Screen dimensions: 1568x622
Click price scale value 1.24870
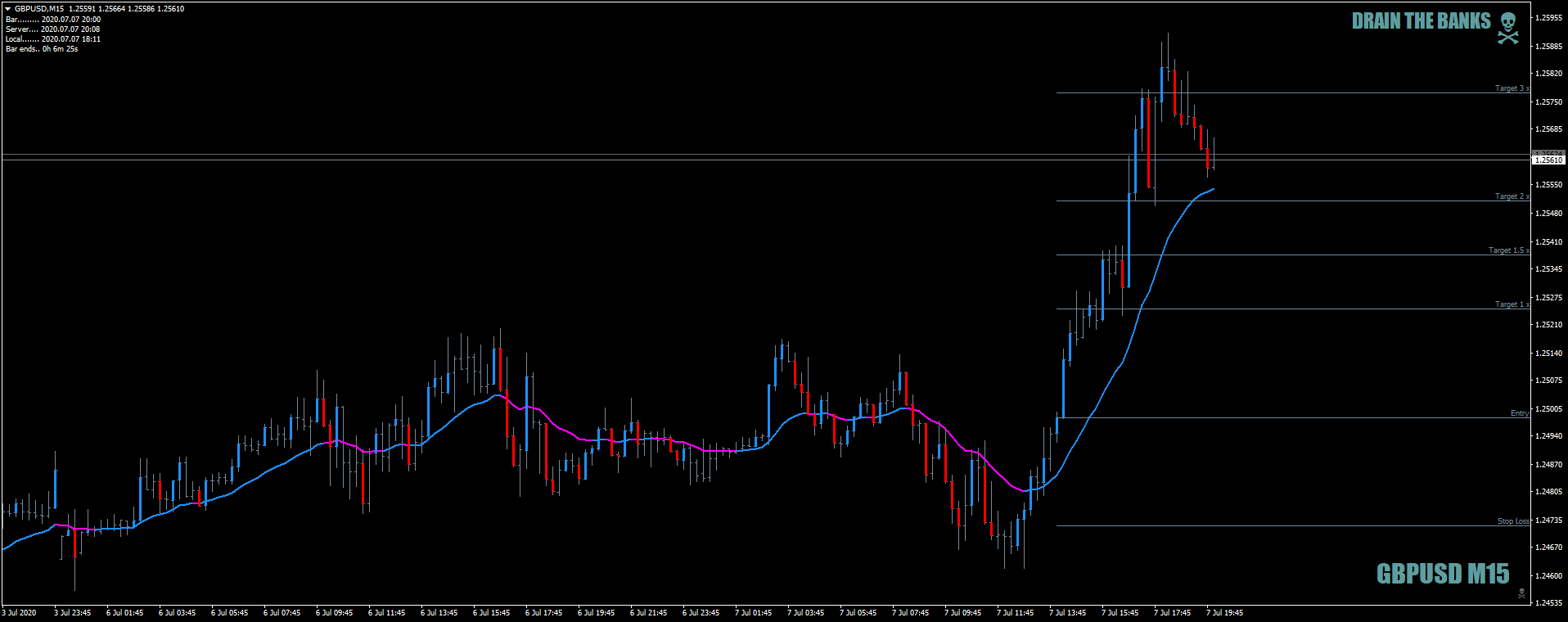point(1548,465)
